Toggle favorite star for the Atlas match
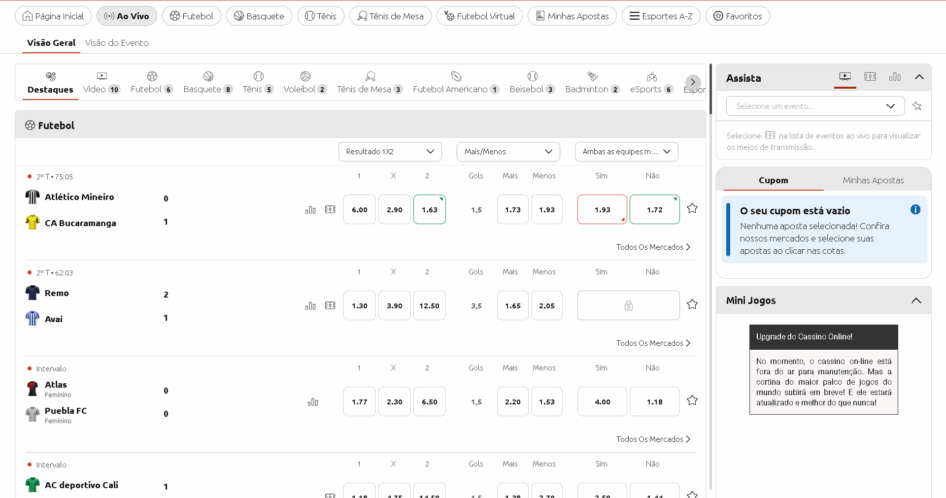 [692, 401]
